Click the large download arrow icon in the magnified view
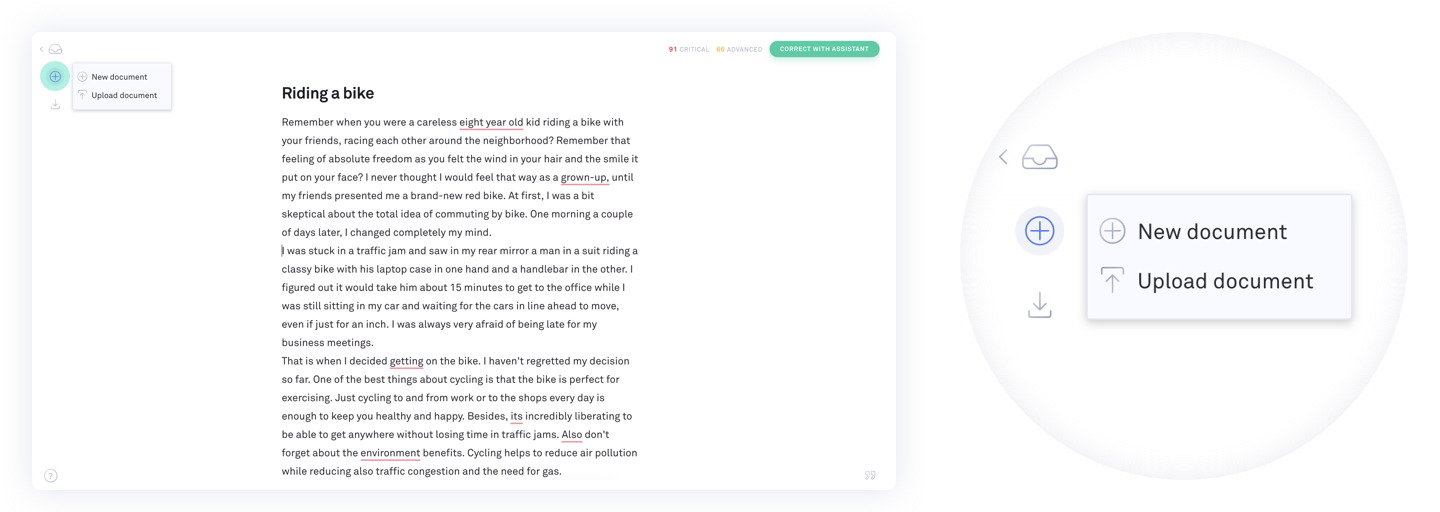Viewport: 1440px width, 512px height. point(1040,305)
